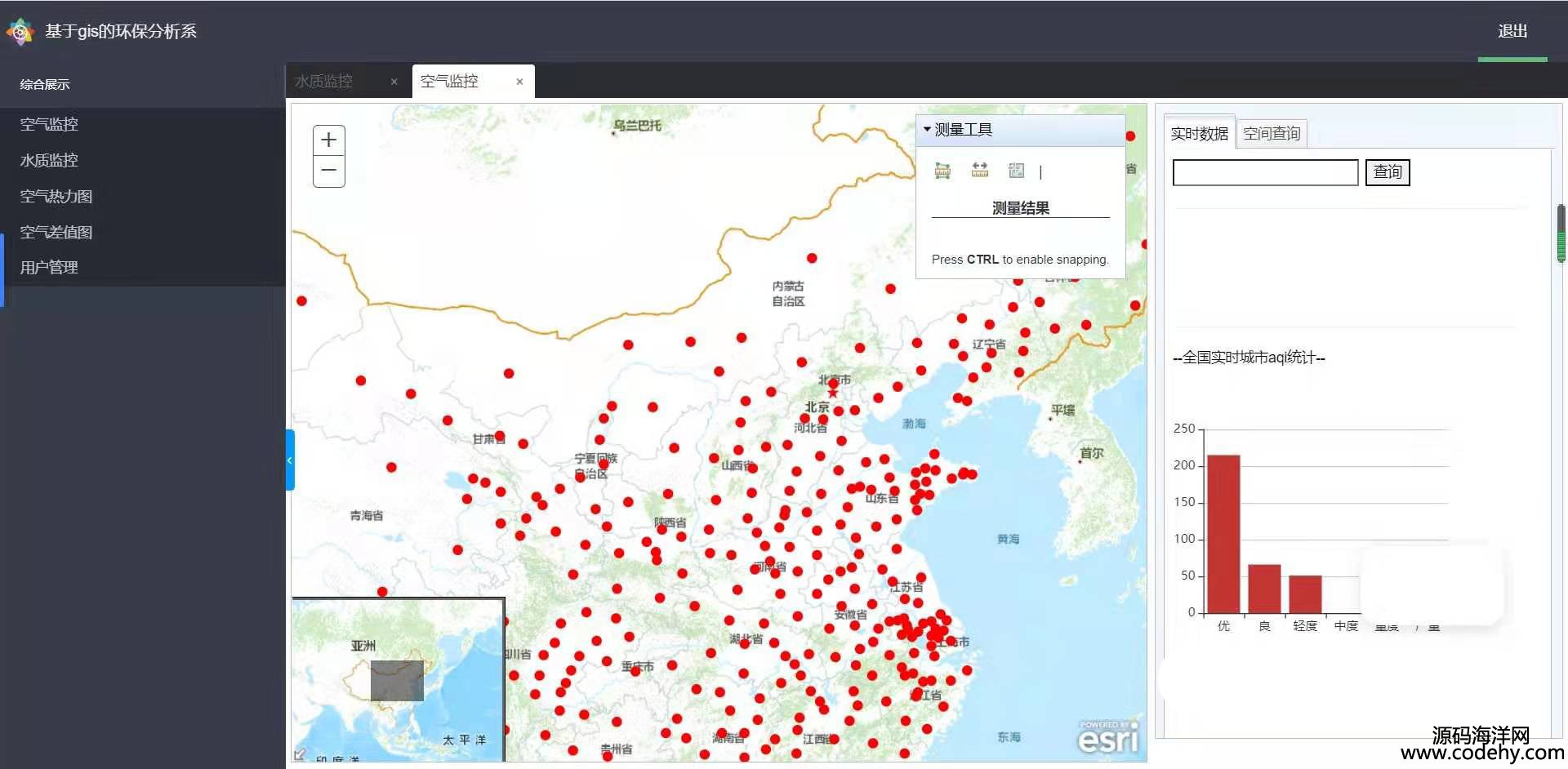Click the 首尔 map label
This screenshot has width=1568, height=769.
[1092, 453]
